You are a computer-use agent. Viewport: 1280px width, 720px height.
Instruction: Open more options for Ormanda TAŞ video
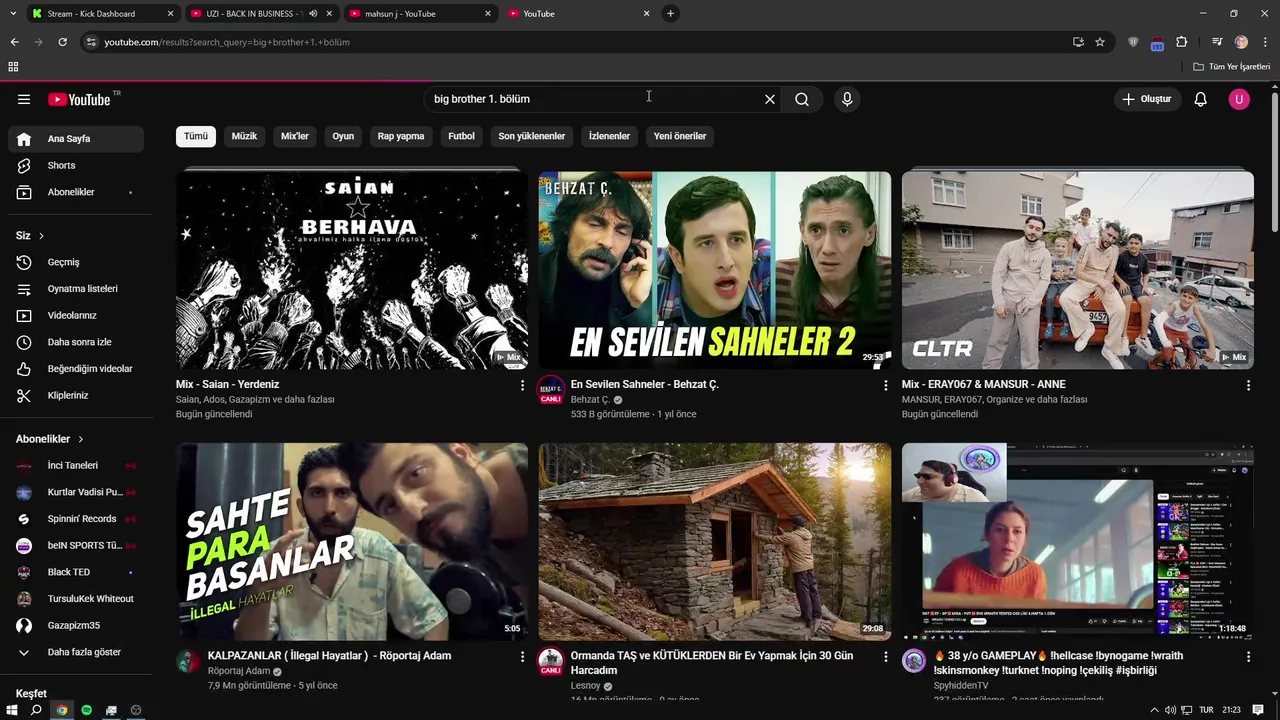tap(885, 657)
